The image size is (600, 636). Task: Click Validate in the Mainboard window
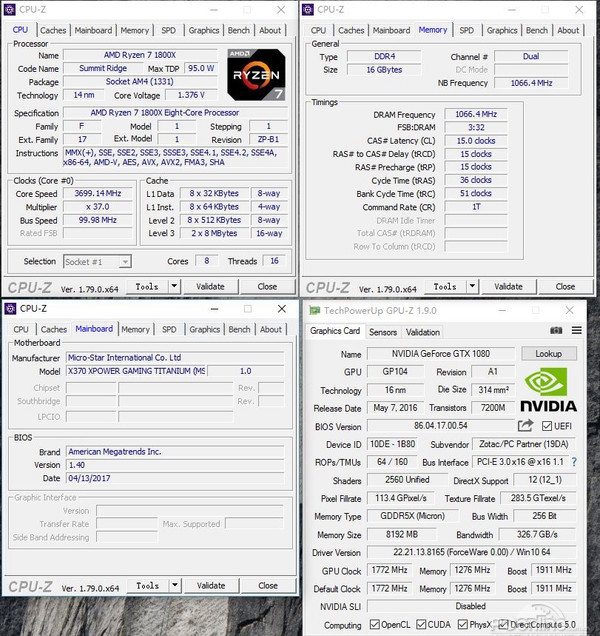pos(211,585)
